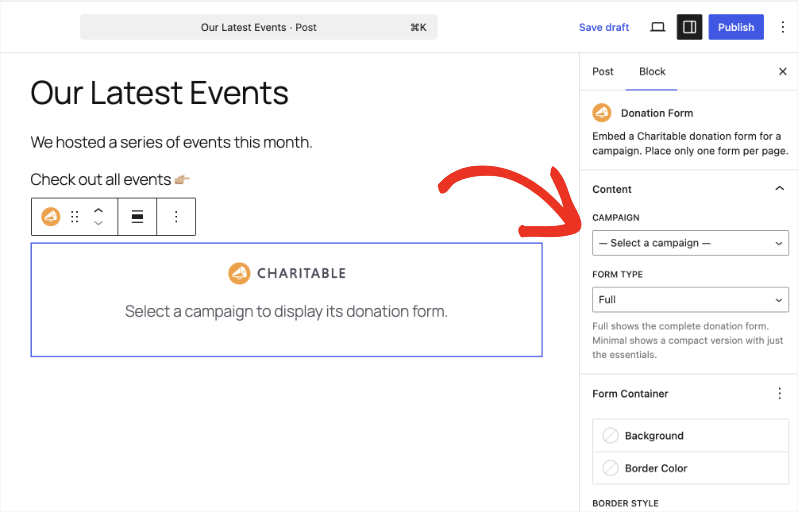Open the Background color setting
Viewport: 798px width, 512px height.
coord(690,436)
